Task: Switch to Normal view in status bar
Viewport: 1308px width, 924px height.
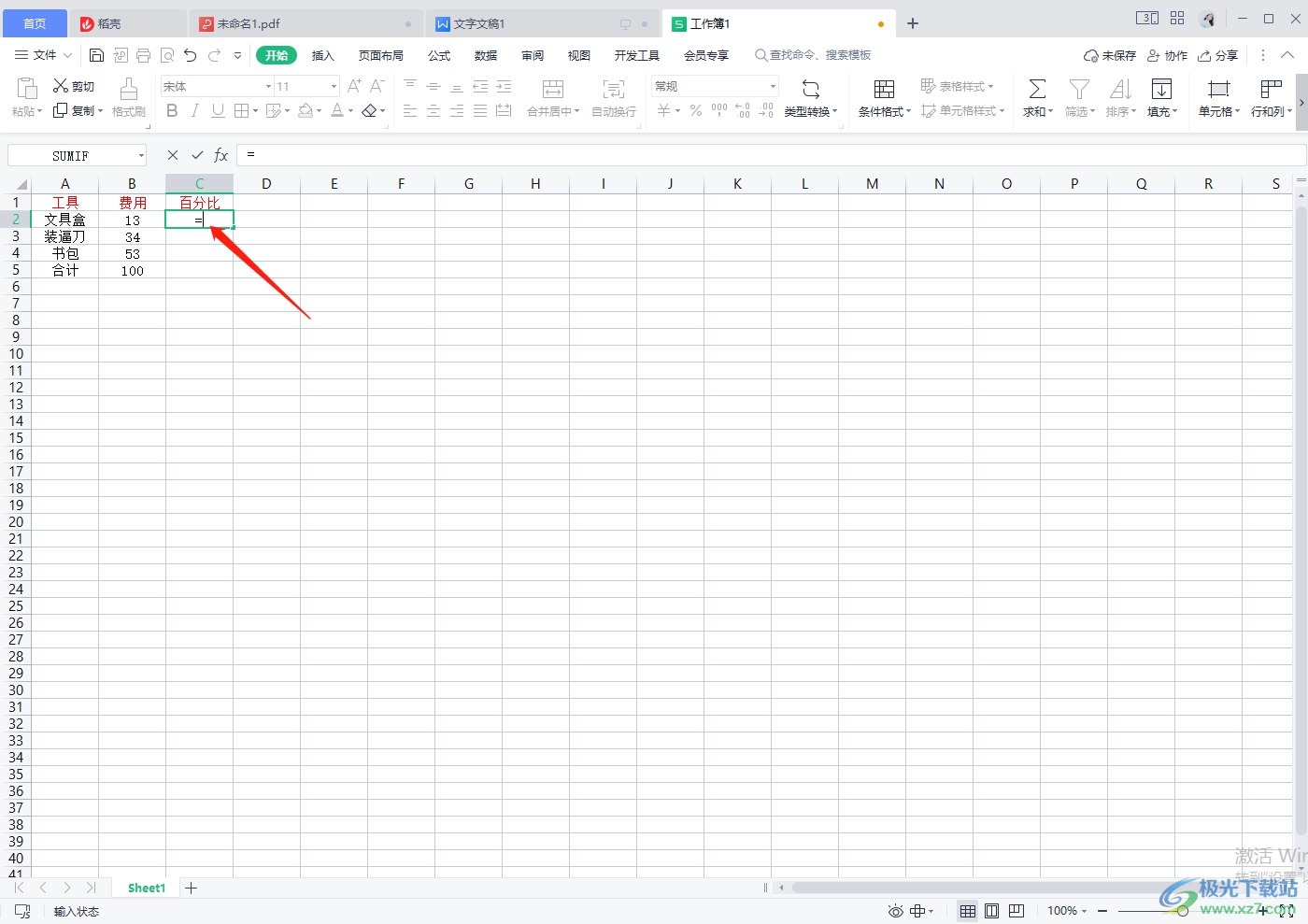Action: click(x=968, y=911)
